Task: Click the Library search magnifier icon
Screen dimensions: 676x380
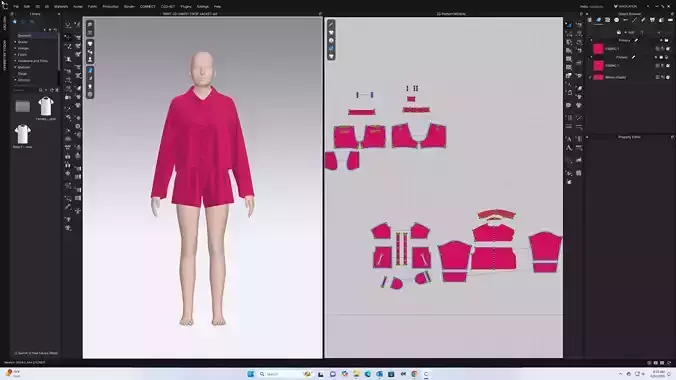Action: (41, 90)
